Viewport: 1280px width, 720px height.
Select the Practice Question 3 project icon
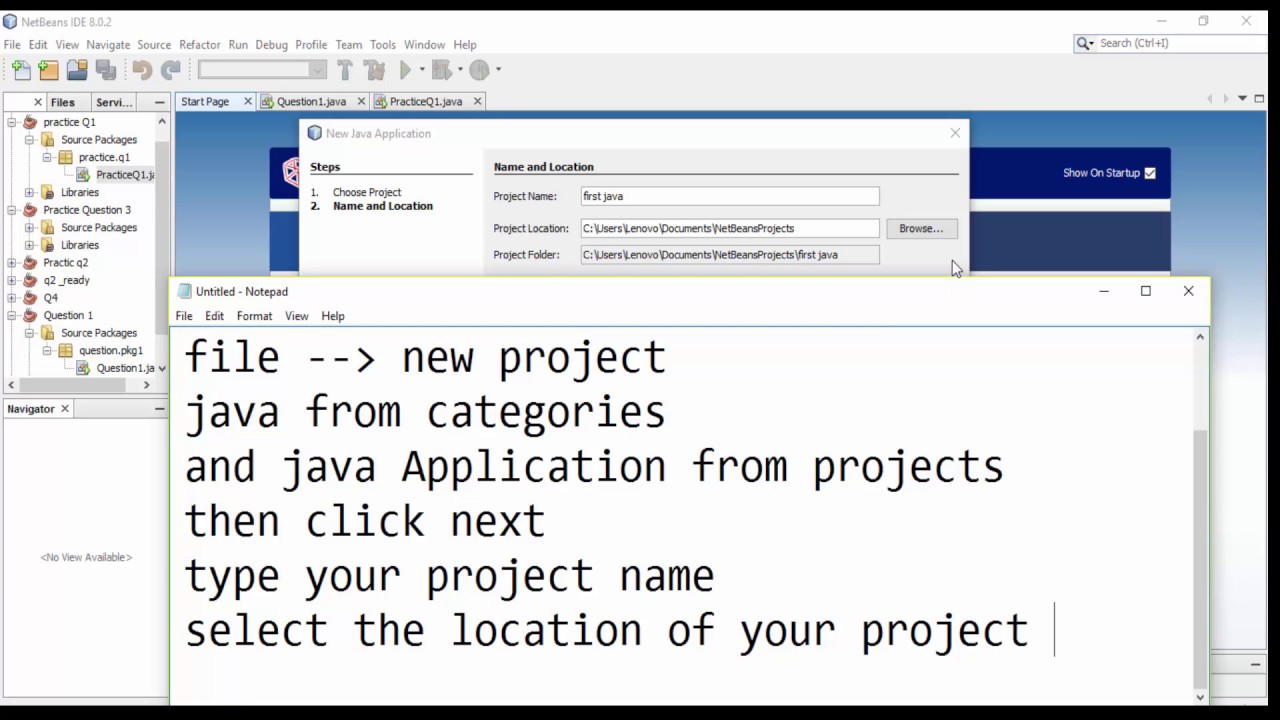tap(30, 210)
